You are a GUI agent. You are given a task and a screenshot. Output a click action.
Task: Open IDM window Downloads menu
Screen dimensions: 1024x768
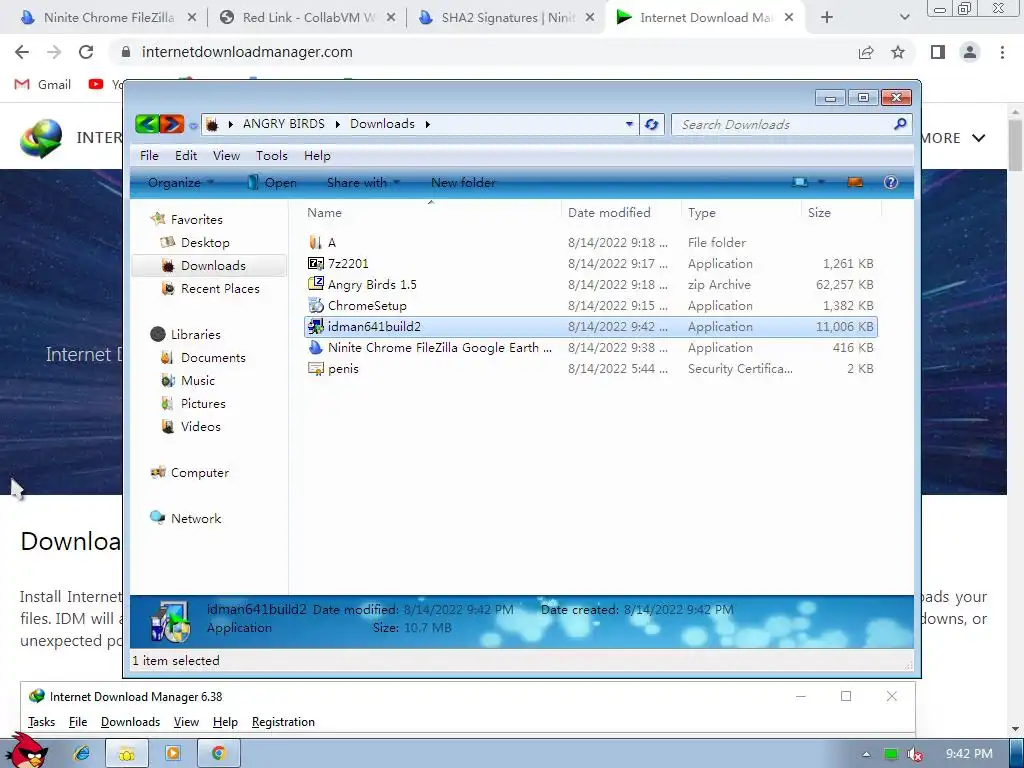pyautogui.click(x=130, y=722)
